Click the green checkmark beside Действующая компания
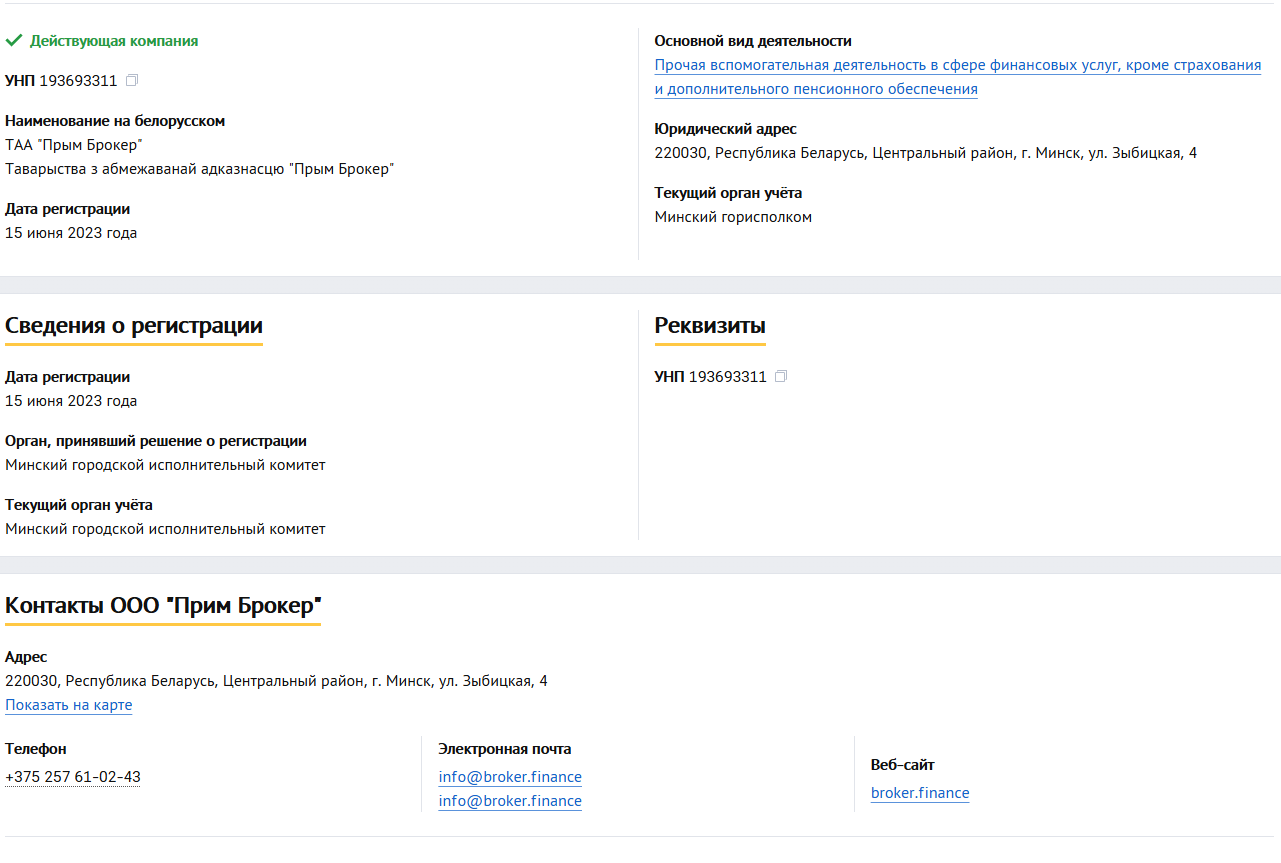 tap(14, 41)
